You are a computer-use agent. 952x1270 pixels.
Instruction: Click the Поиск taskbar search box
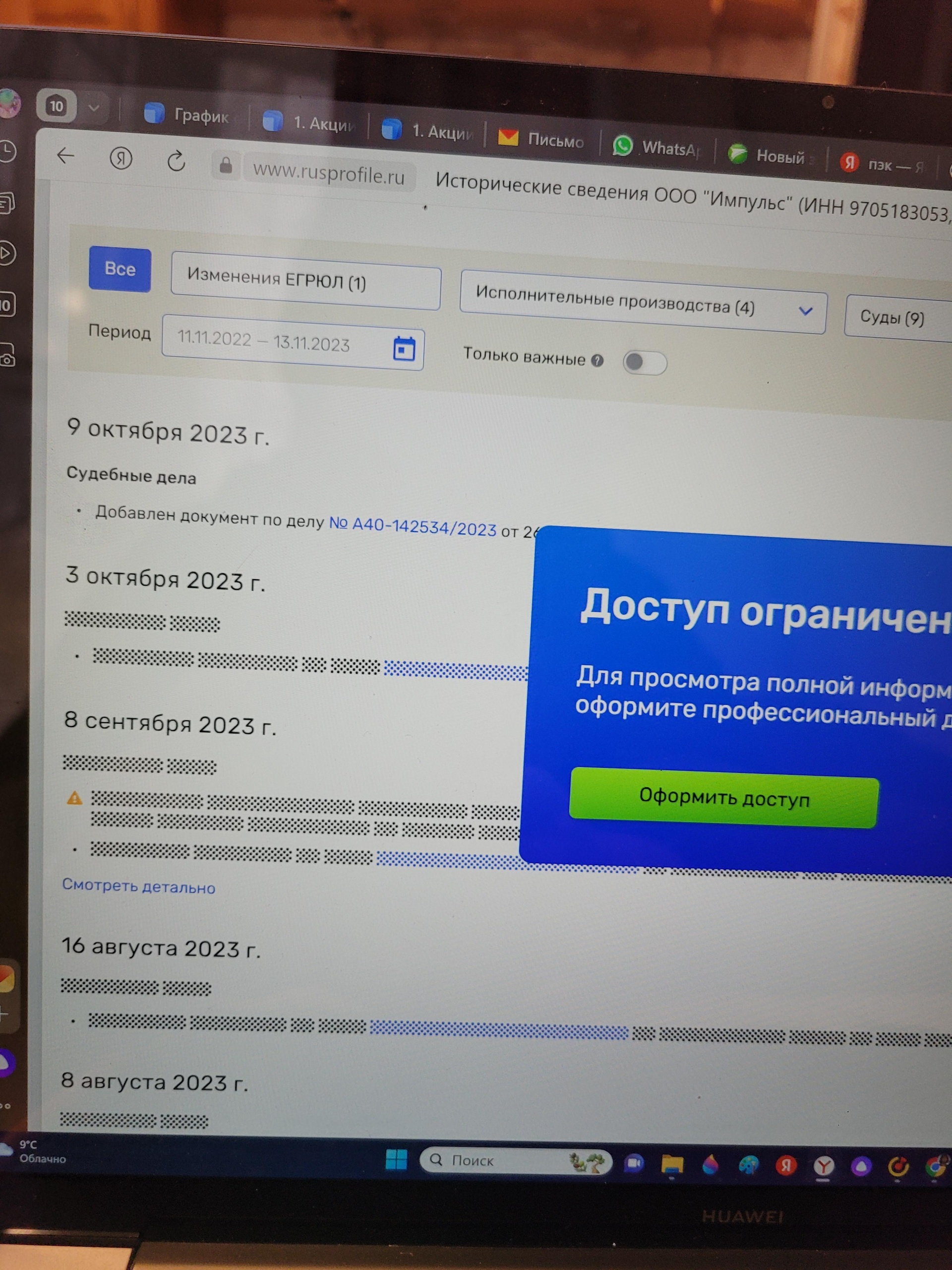coord(516,1160)
